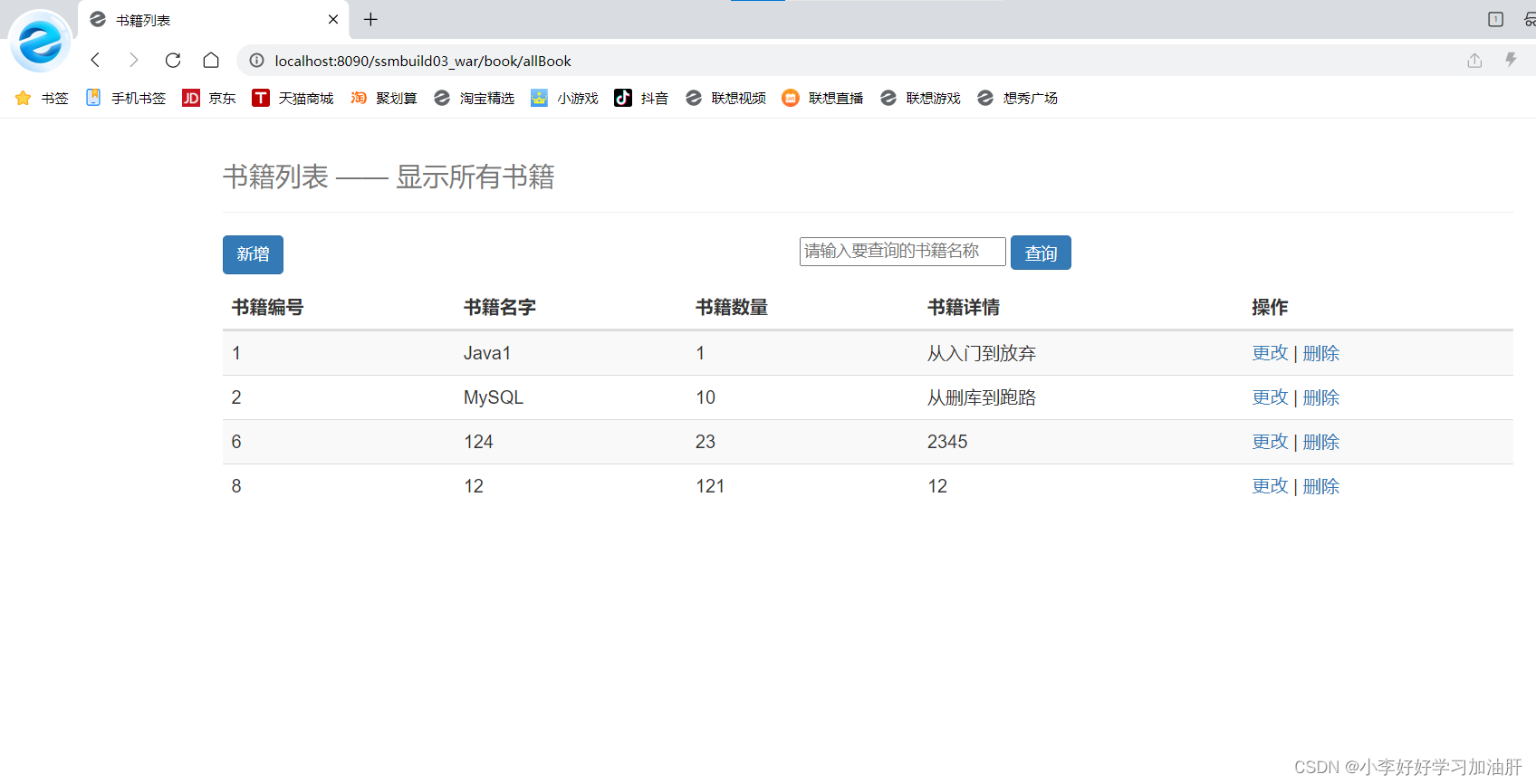This screenshot has height=784, width=1536.
Task: Reload the page with refresh icon
Action: 173,60
